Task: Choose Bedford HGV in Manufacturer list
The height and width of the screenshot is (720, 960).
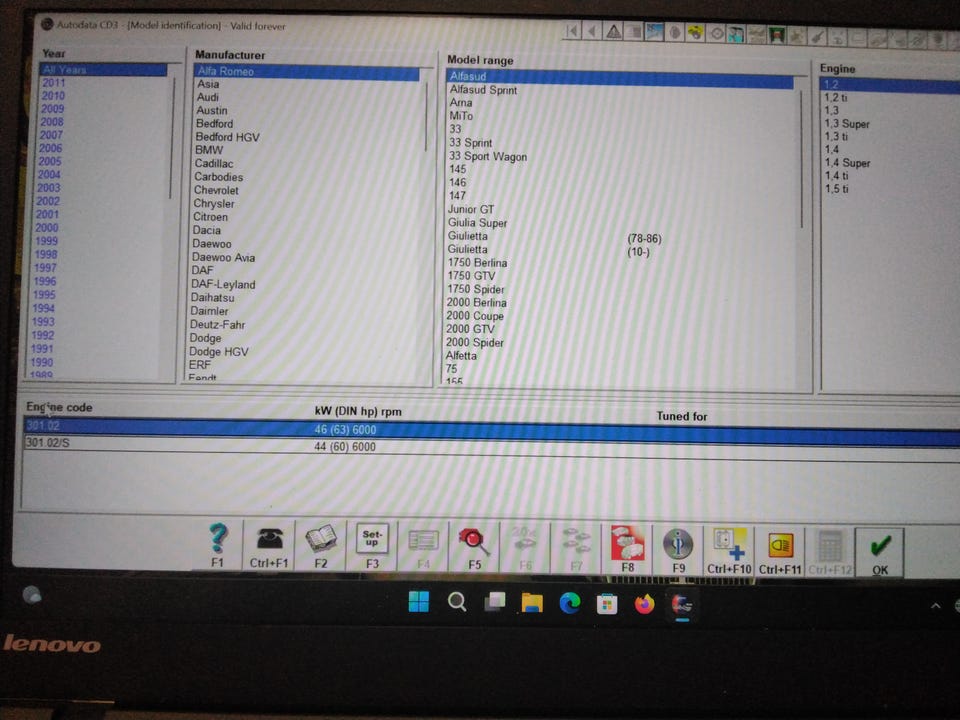Action: (227, 137)
